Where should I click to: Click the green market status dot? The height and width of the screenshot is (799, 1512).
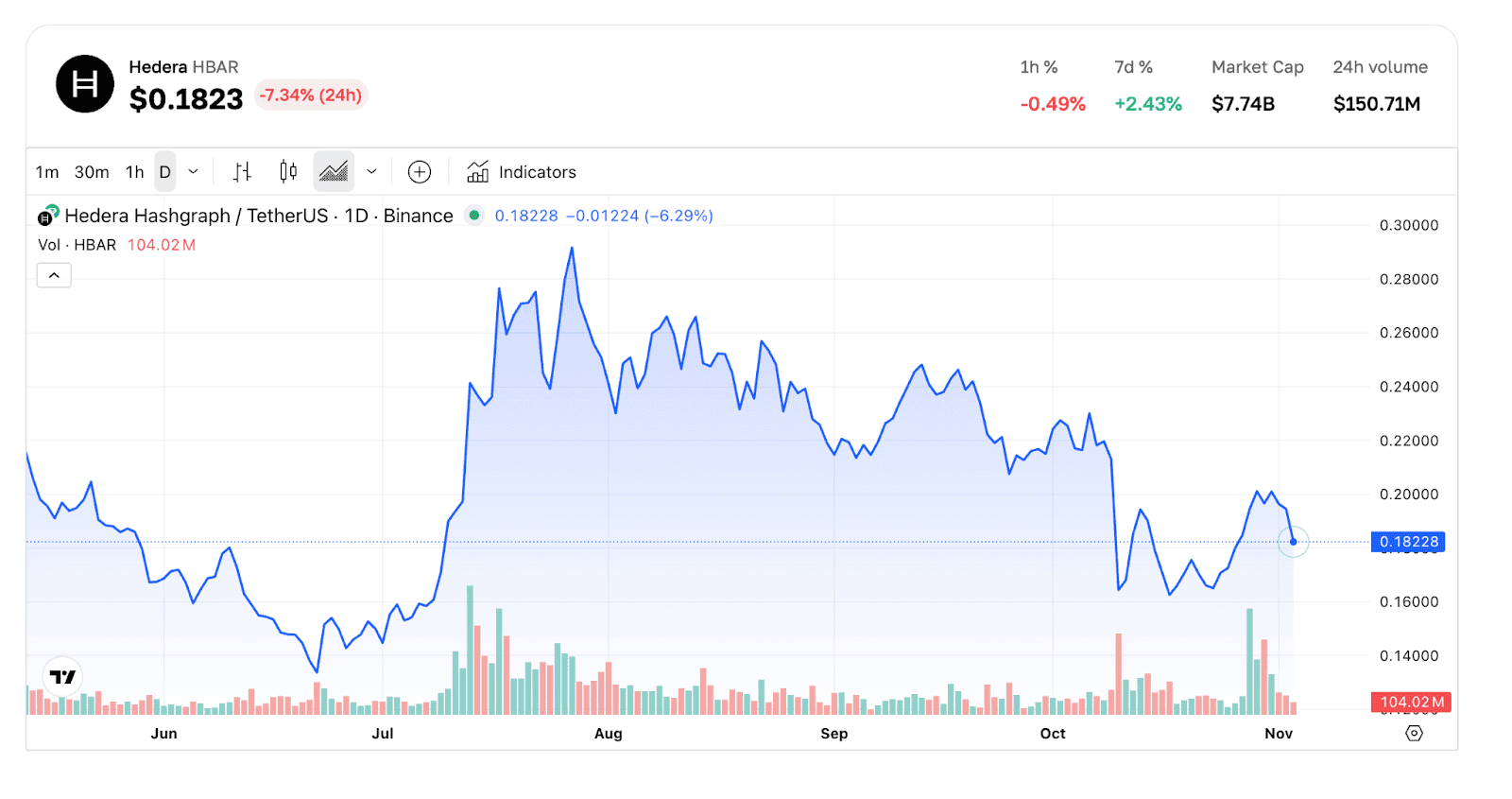[x=474, y=216]
